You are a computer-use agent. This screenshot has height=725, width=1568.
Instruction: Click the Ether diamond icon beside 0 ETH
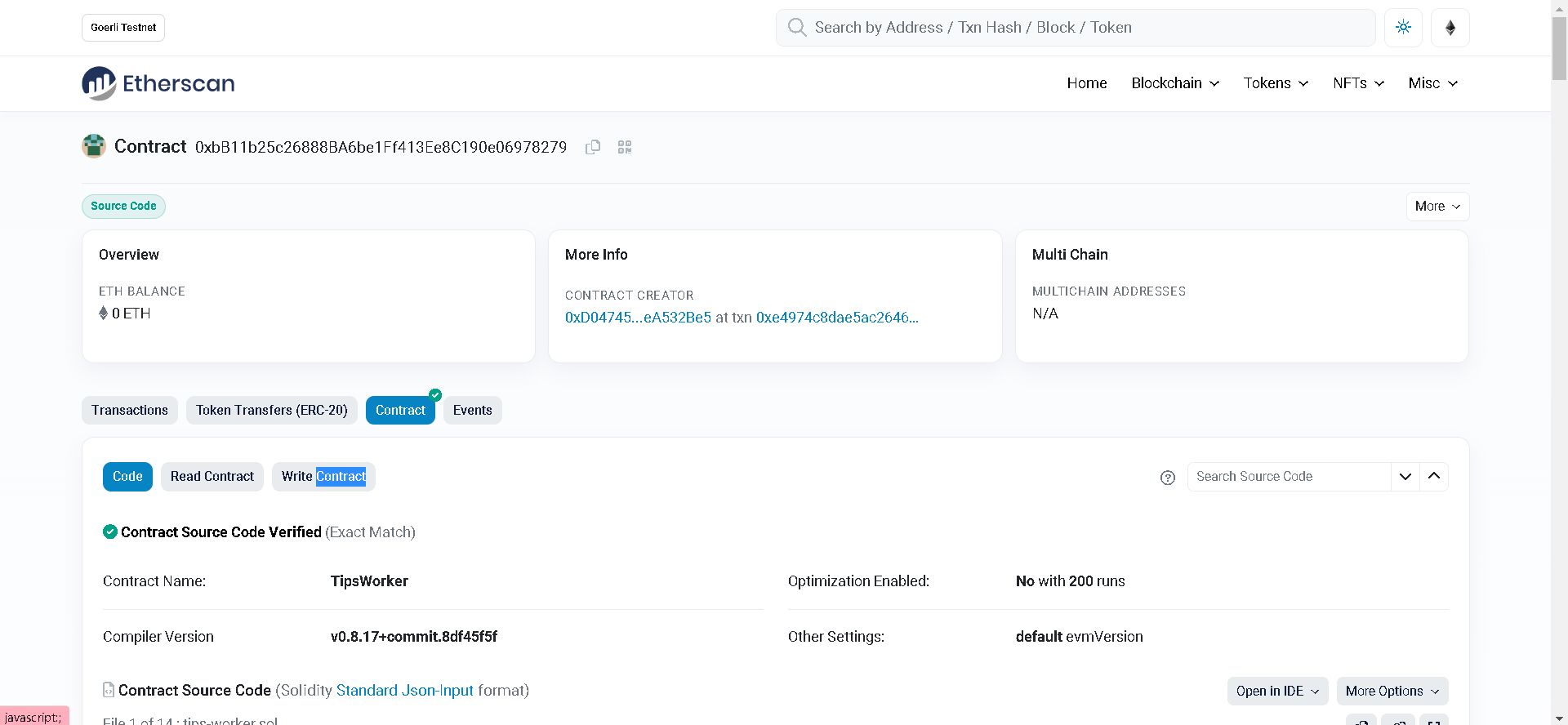click(x=104, y=314)
